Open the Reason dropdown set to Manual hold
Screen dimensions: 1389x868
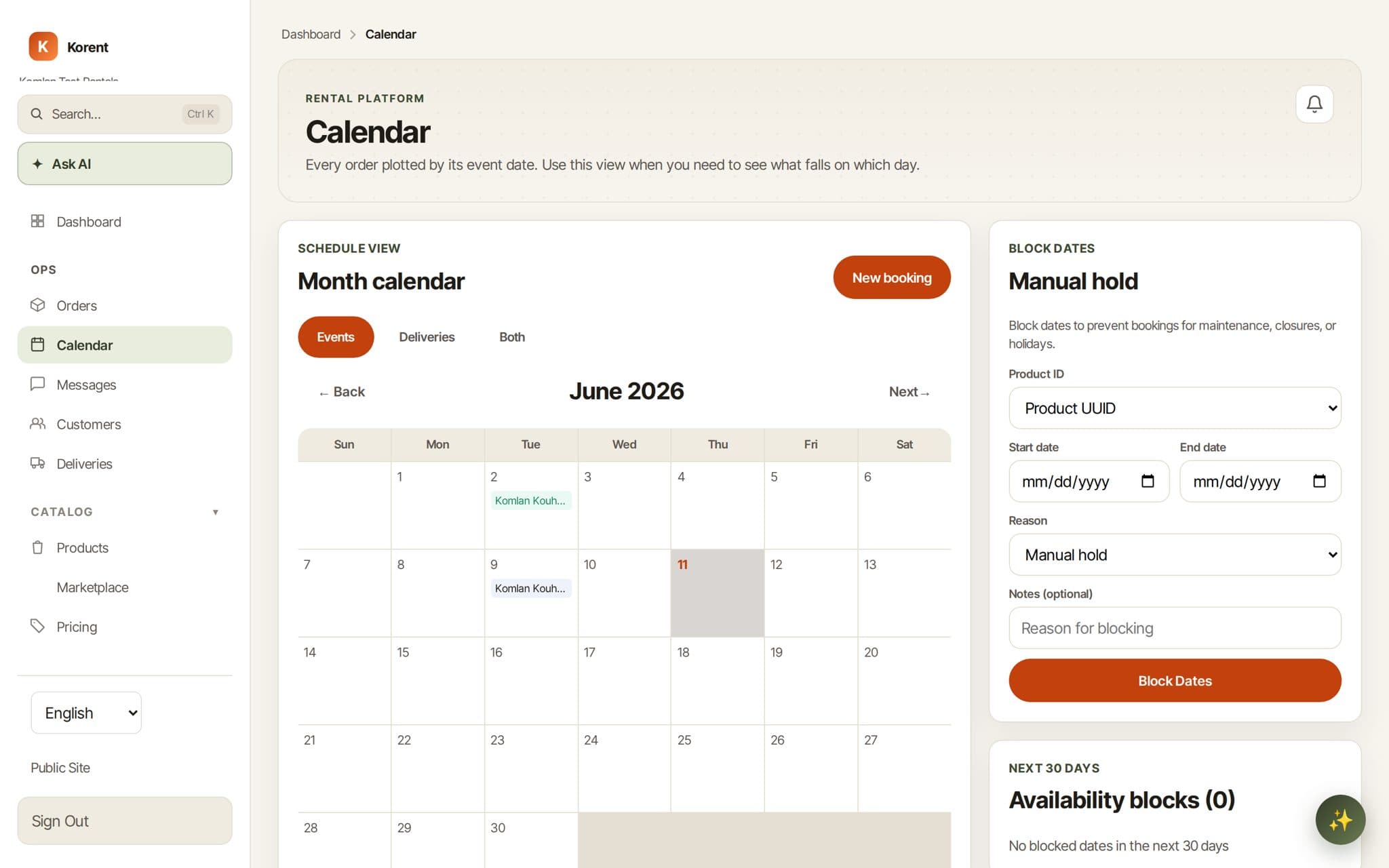[x=1175, y=555]
